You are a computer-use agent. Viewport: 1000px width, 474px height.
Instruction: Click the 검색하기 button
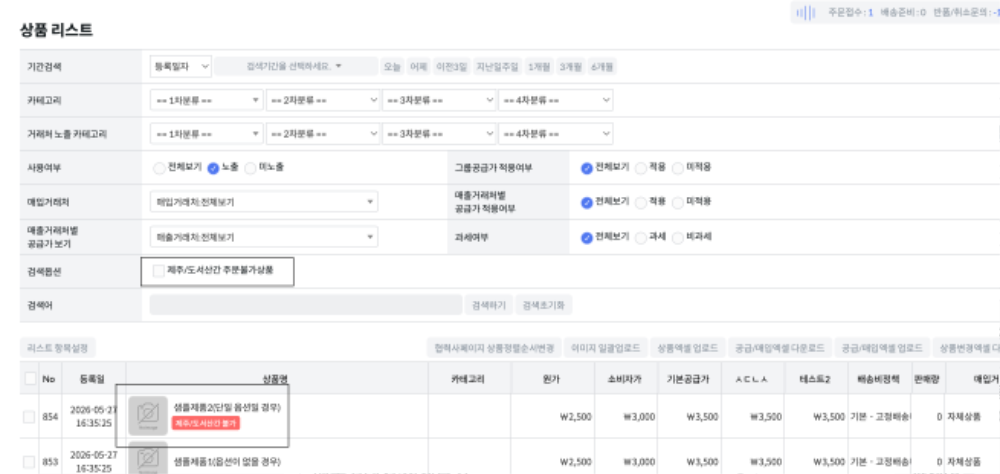[x=489, y=305]
